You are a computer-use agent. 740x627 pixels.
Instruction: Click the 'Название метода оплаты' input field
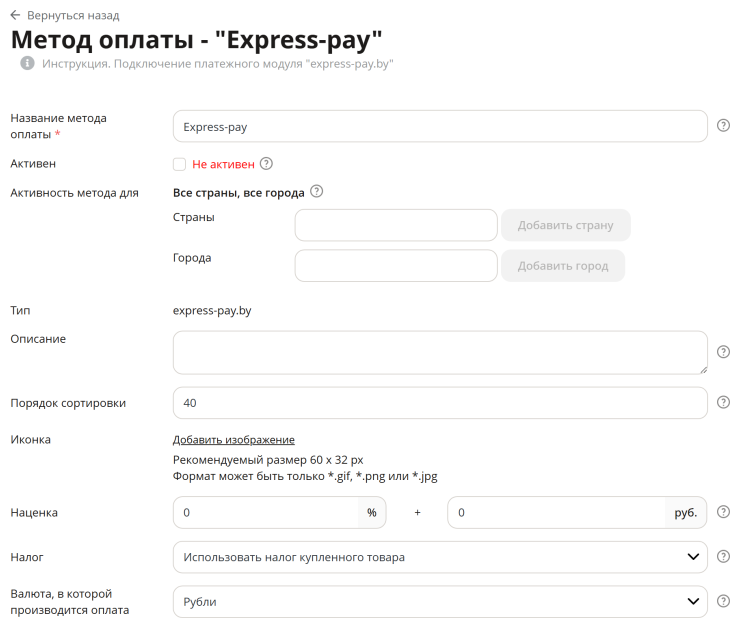440,126
